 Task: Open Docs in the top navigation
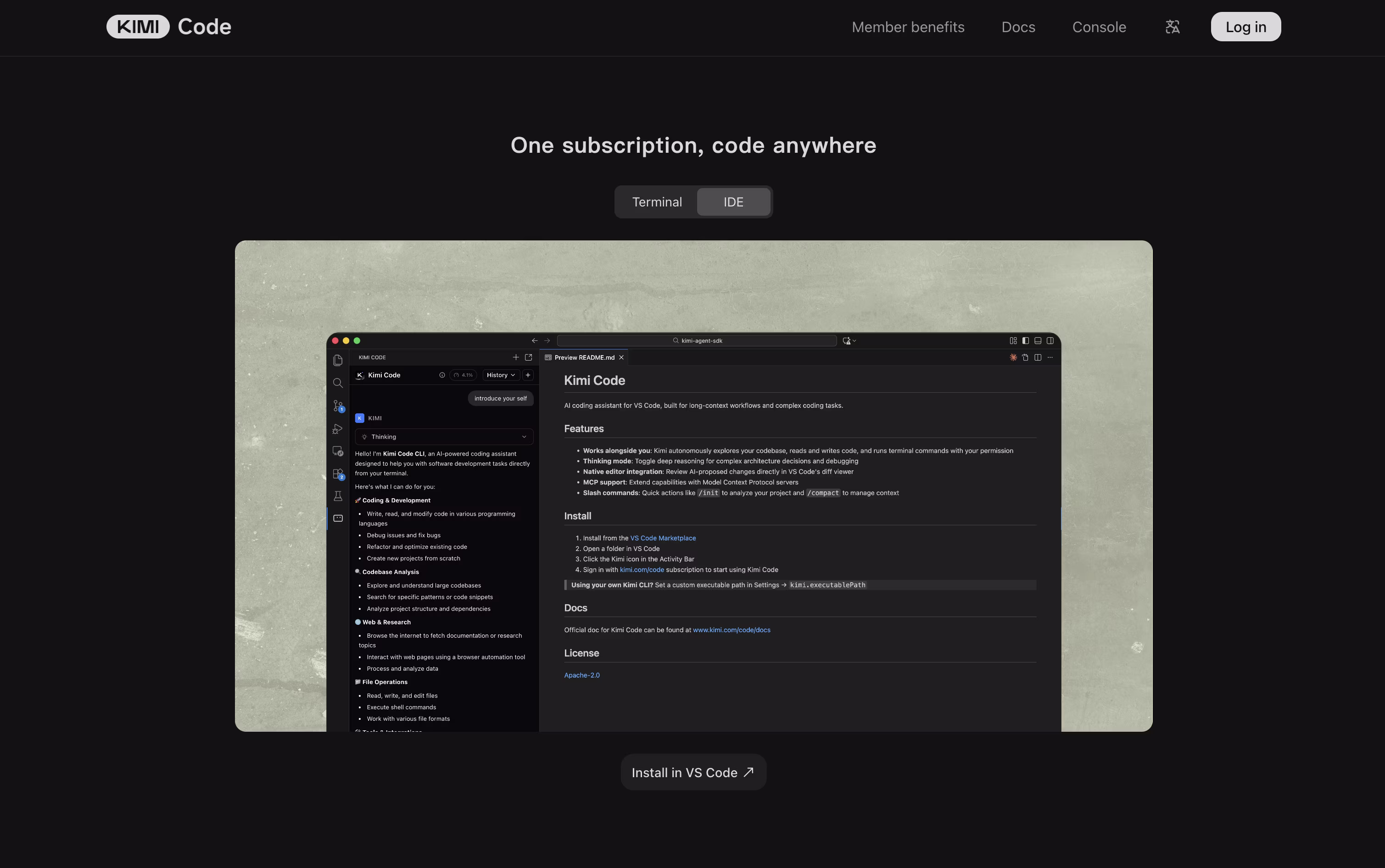tap(1018, 27)
